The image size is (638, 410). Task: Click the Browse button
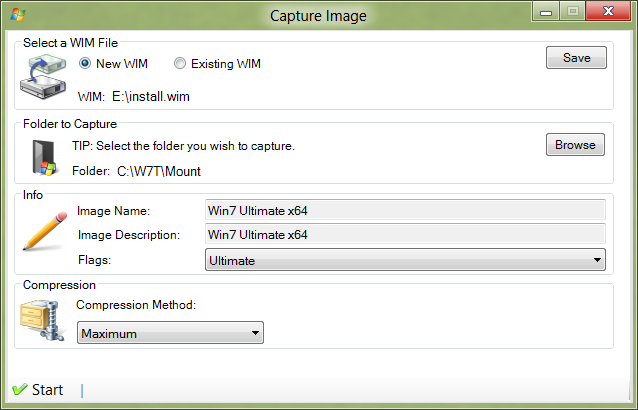point(575,145)
